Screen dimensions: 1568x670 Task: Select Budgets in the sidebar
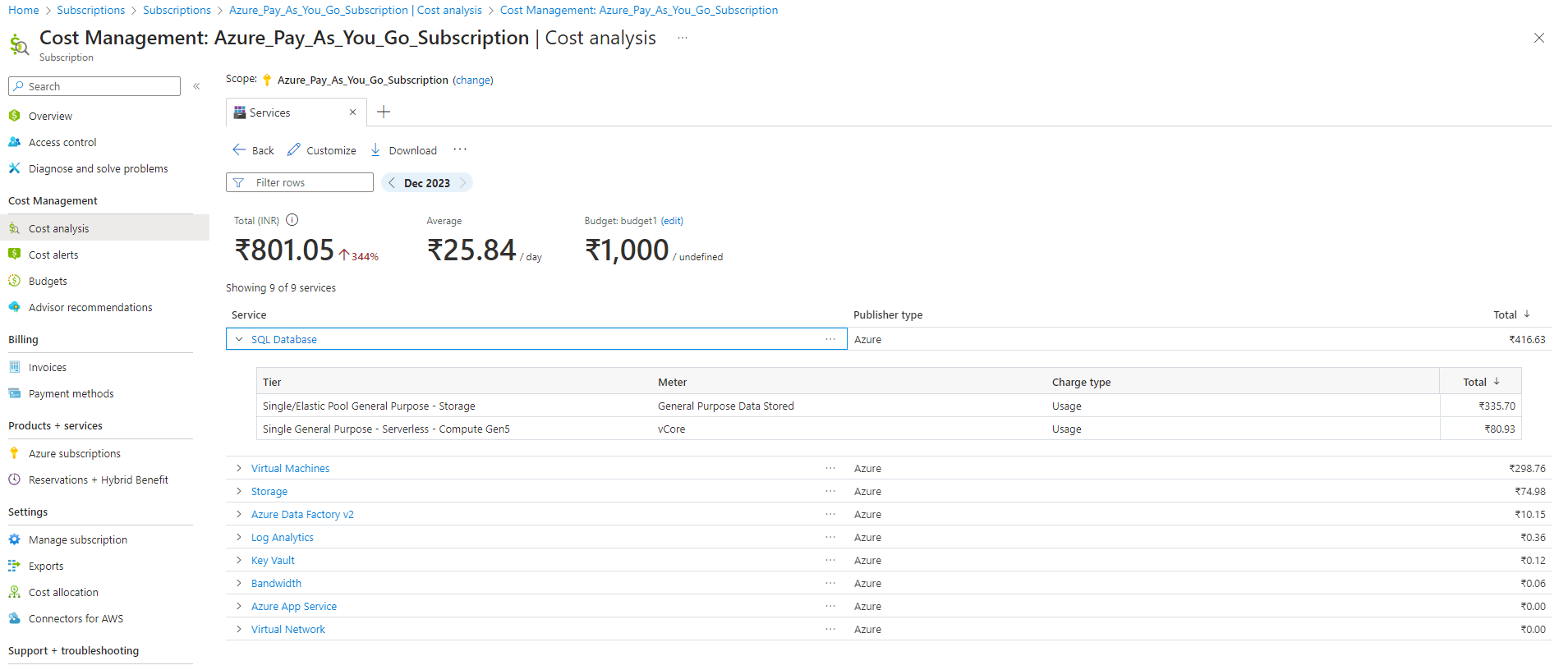48,281
